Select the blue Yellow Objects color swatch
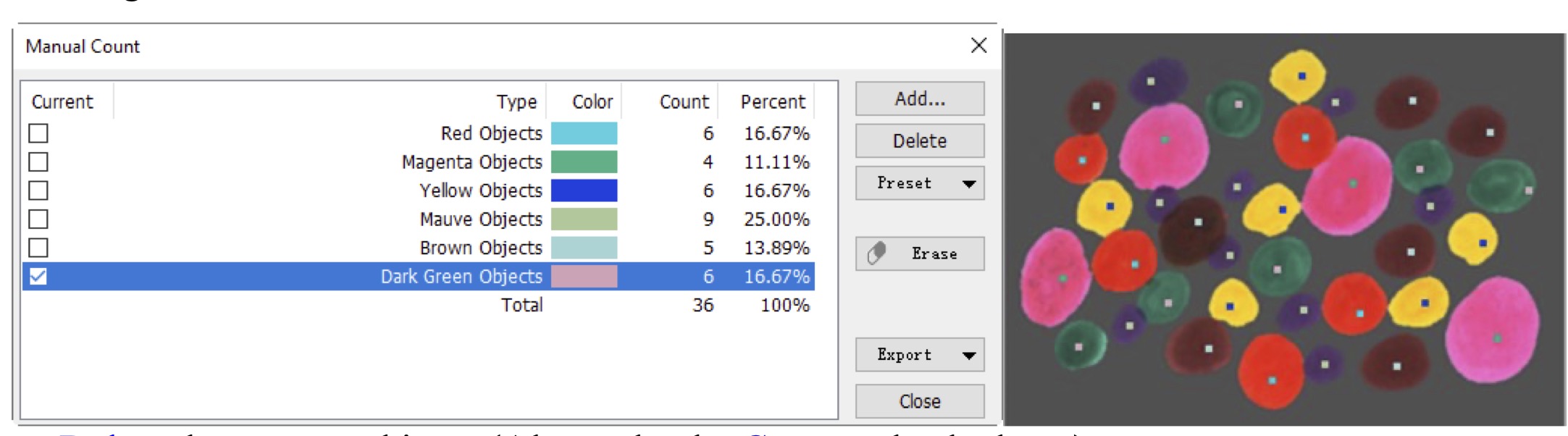Viewport: 1568px width, 436px height. click(584, 190)
